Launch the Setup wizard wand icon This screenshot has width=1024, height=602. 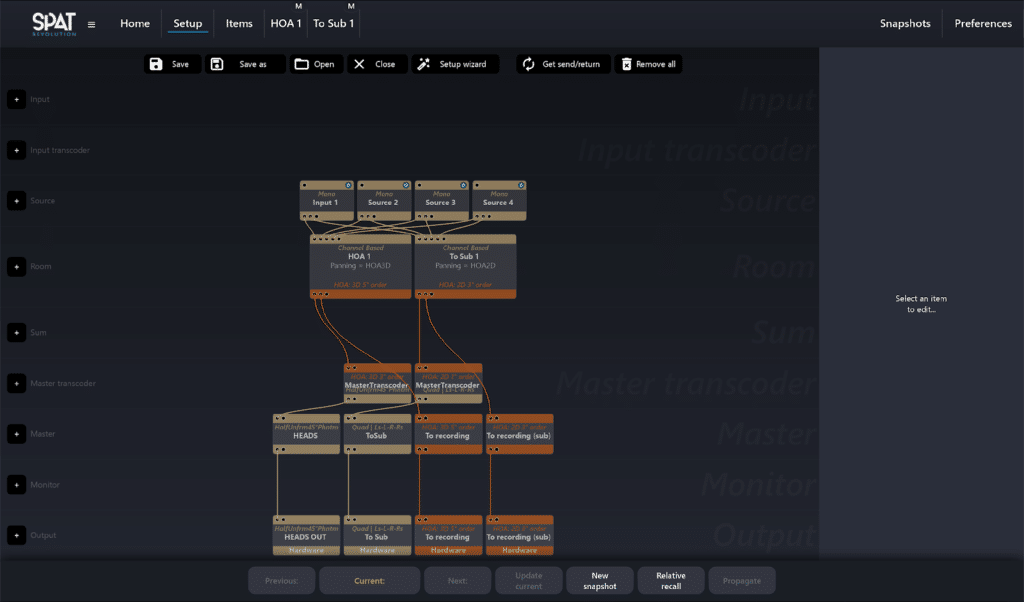coord(424,64)
